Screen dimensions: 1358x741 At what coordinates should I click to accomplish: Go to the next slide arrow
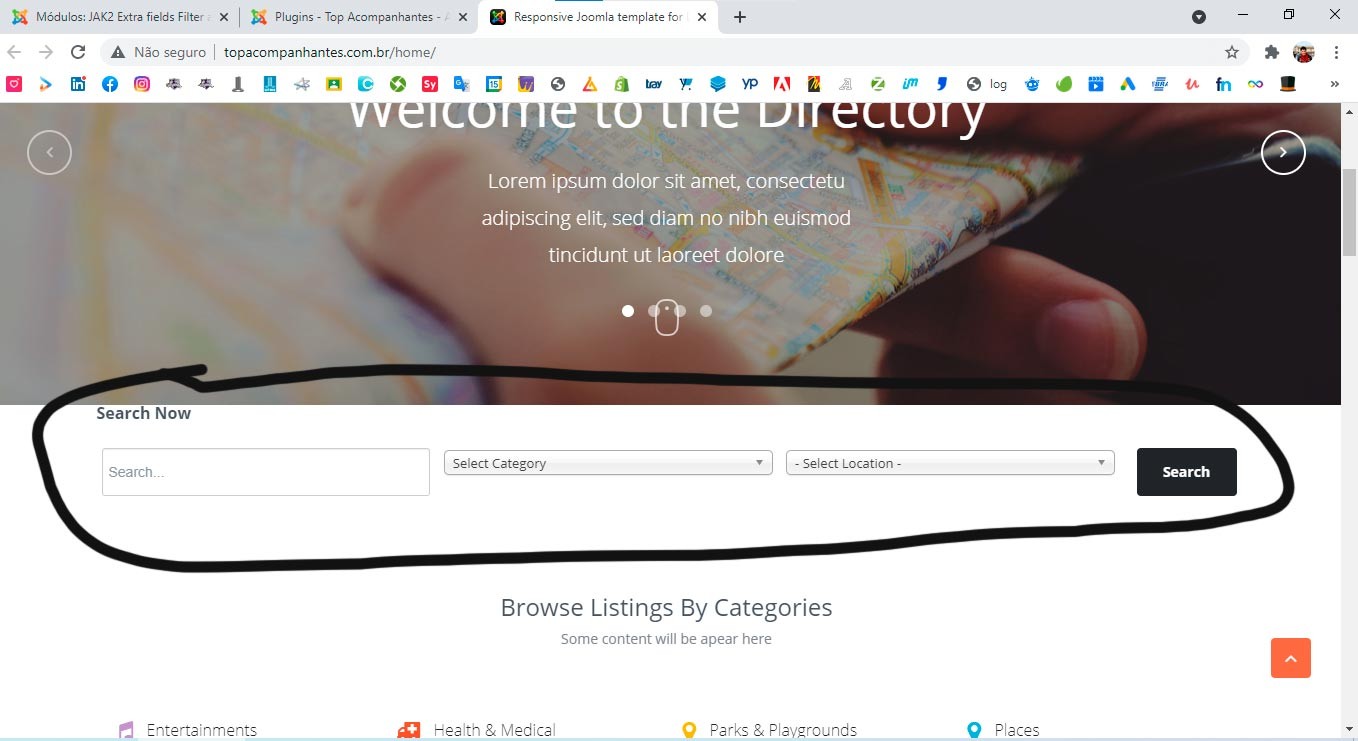(x=1283, y=152)
